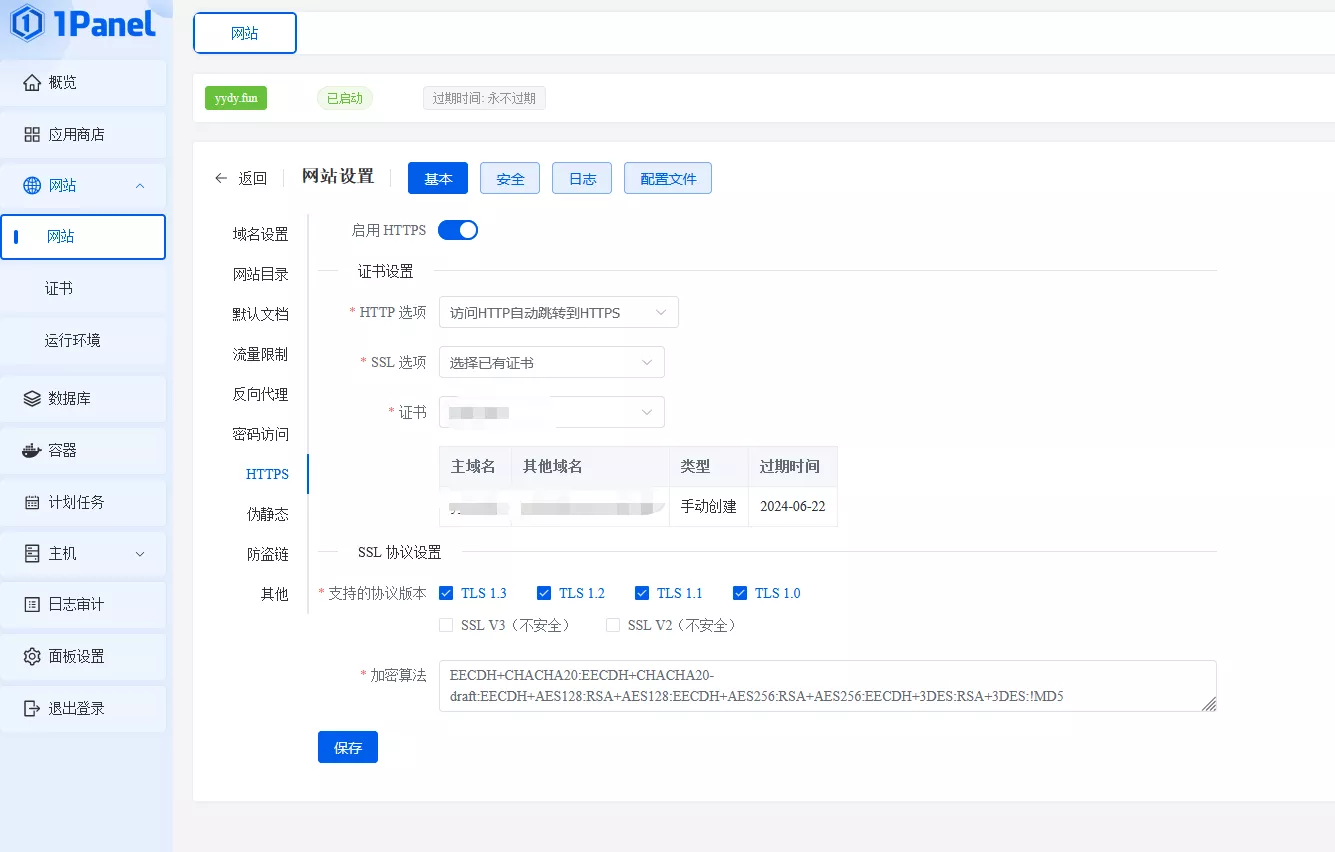
Task: Click the log icon next to 日志审计
Action: pyautogui.click(x=32, y=604)
